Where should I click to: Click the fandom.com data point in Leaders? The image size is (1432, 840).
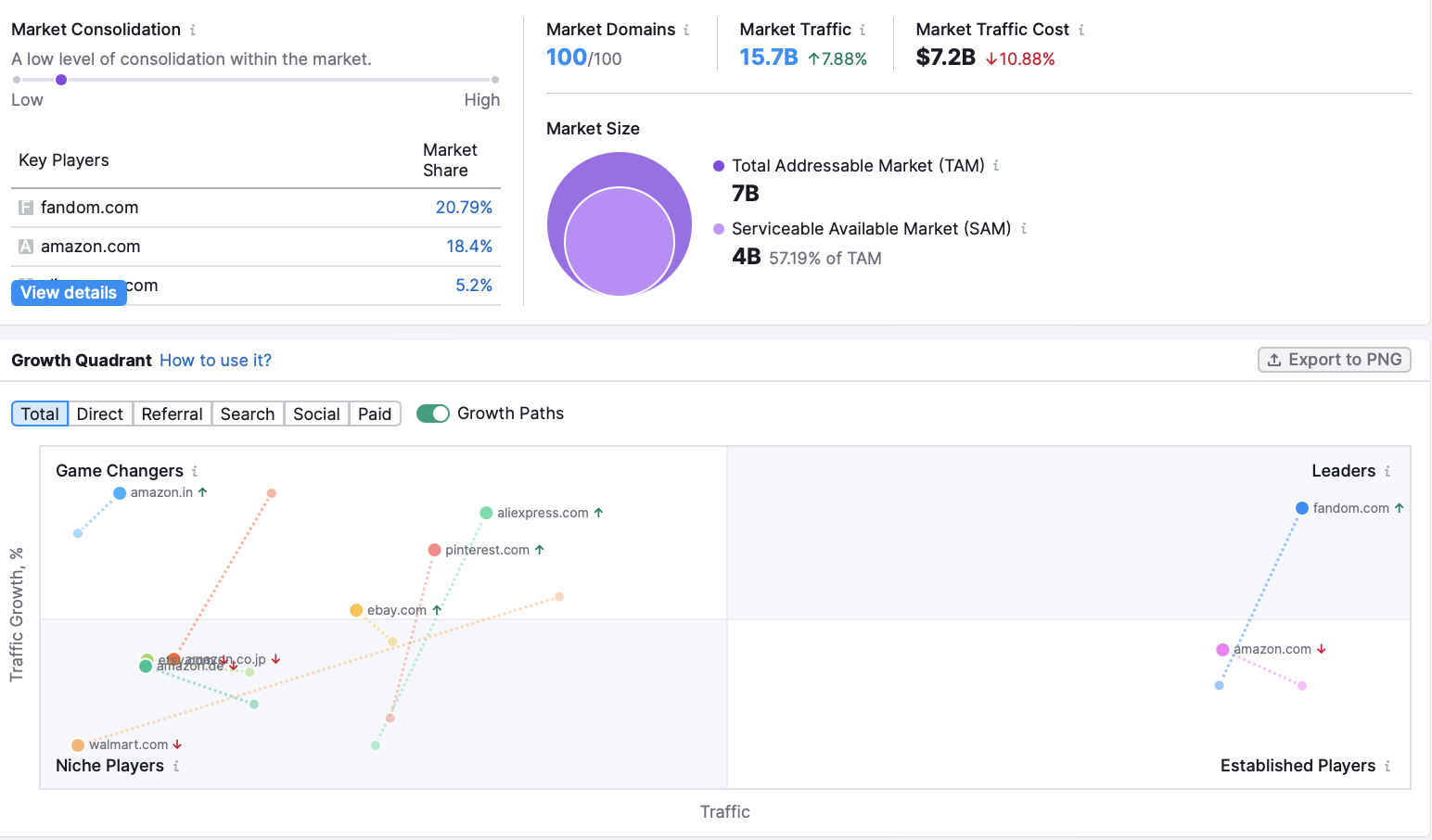tap(1302, 508)
